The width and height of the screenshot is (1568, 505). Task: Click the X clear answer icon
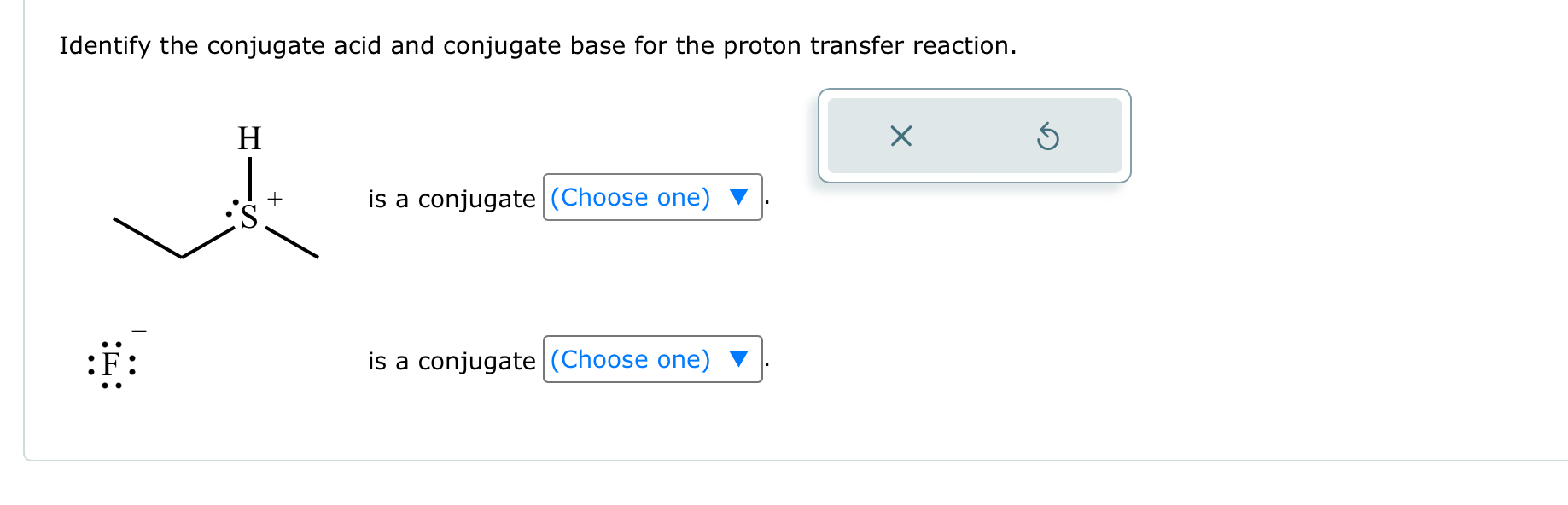(x=901, y=136)
